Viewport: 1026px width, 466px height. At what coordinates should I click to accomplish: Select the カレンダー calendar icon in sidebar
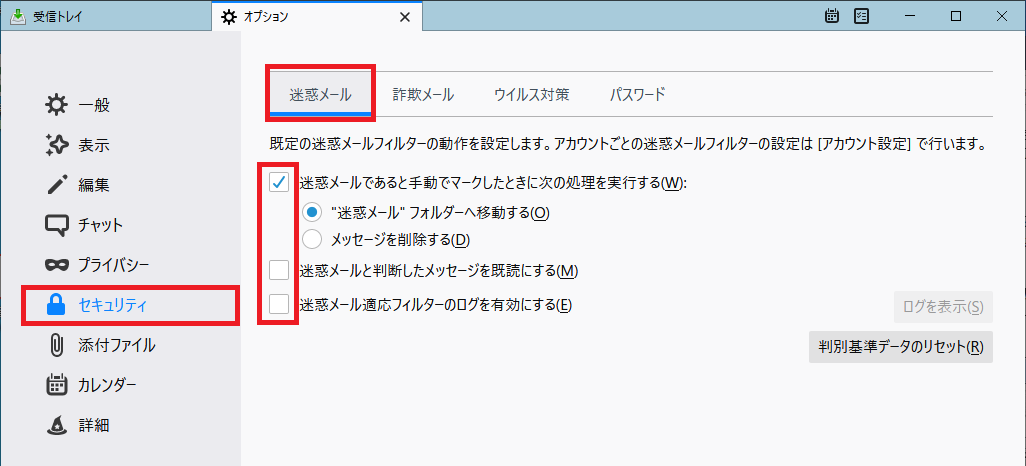pyautogui.click(x=57, y=385)
